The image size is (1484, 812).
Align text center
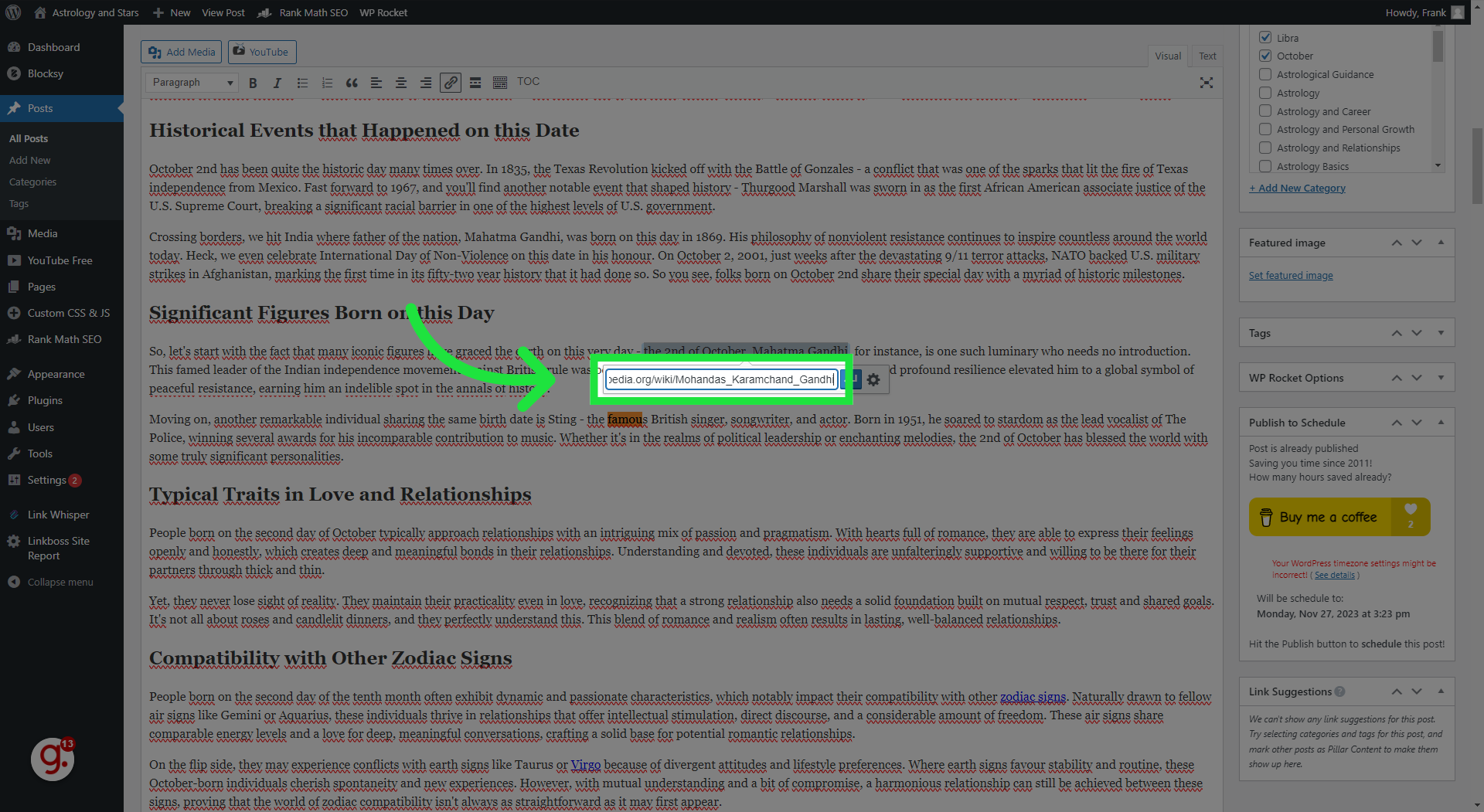click(401, 83)
